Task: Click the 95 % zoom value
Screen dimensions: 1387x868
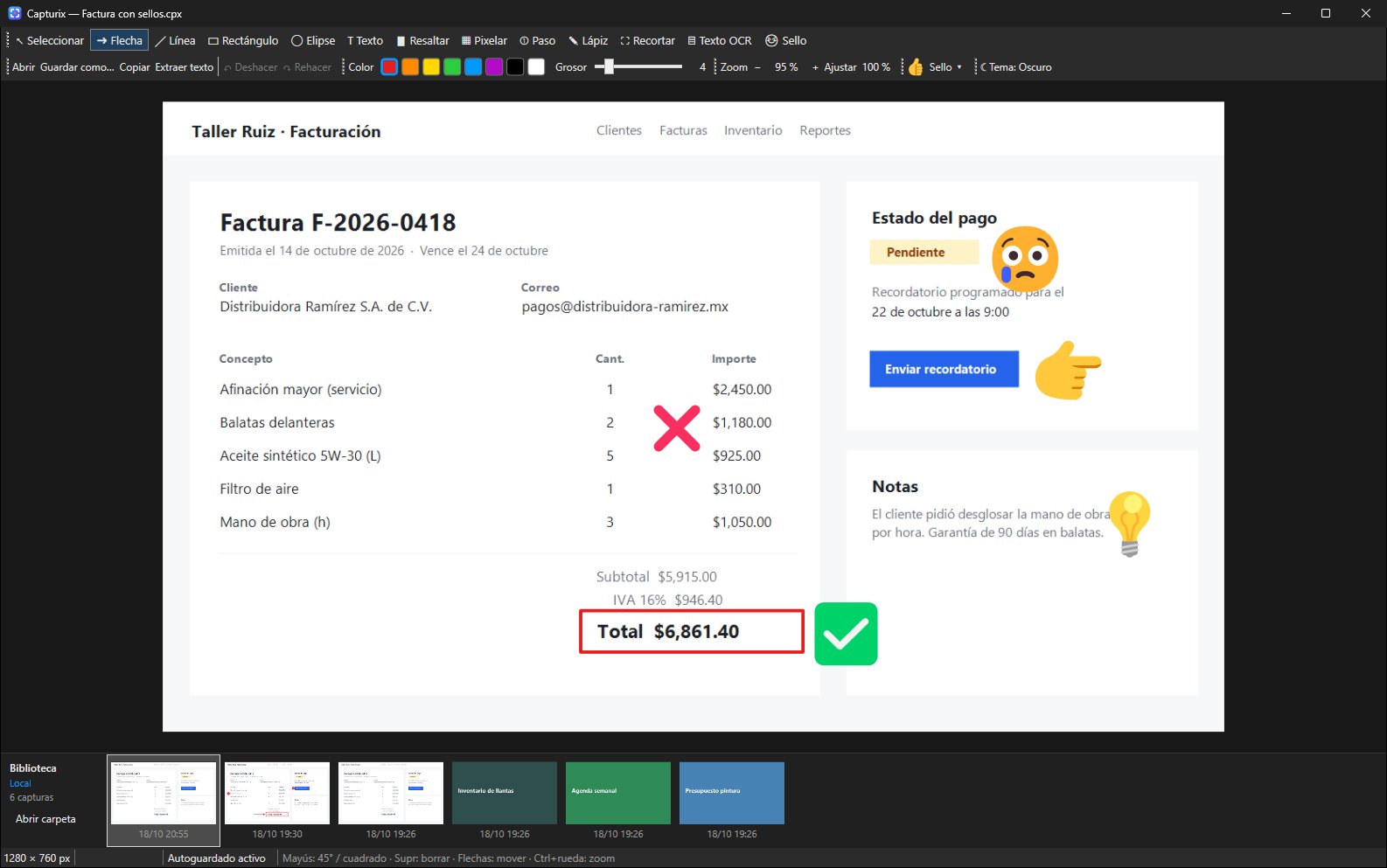Action: pyautogui.click(x=786, y=67)
